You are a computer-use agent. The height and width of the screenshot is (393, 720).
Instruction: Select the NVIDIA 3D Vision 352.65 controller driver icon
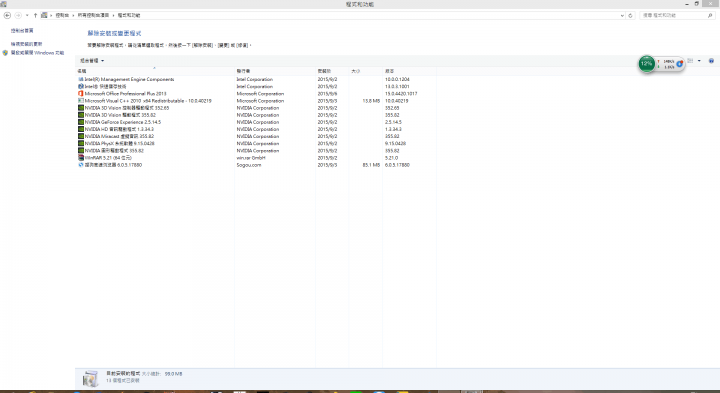(81, 108)
